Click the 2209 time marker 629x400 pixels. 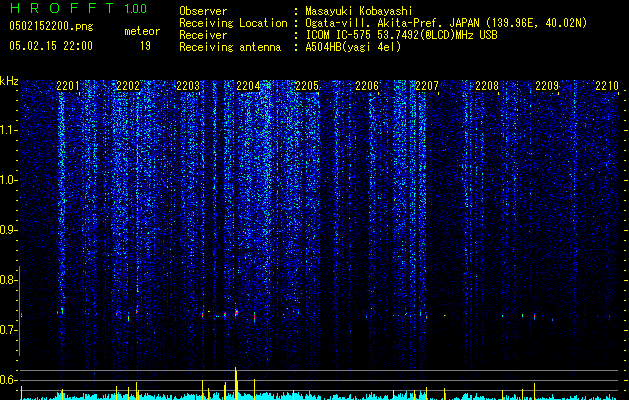coord(547,86)
